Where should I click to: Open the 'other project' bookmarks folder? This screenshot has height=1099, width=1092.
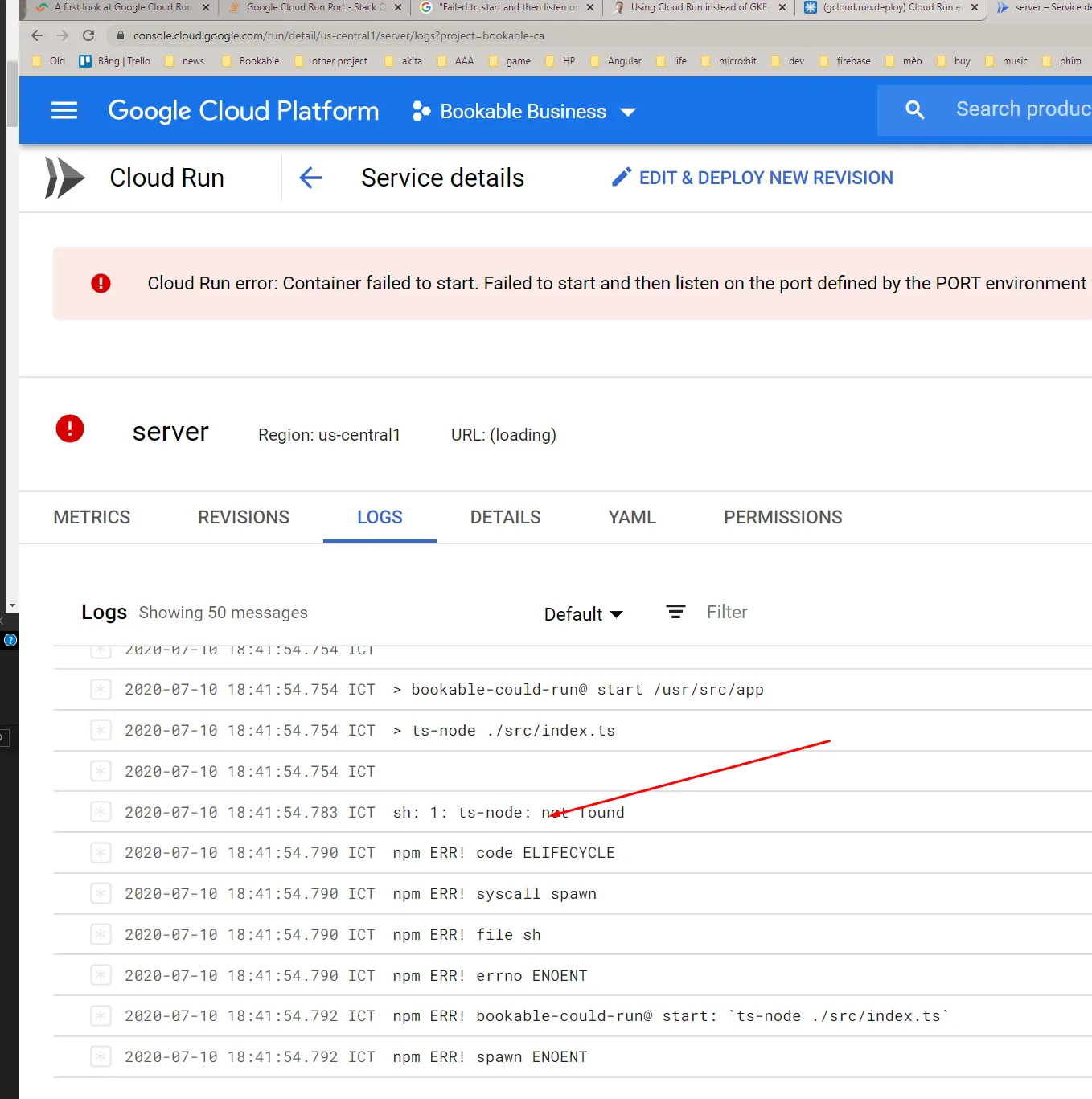coord(330,61)
